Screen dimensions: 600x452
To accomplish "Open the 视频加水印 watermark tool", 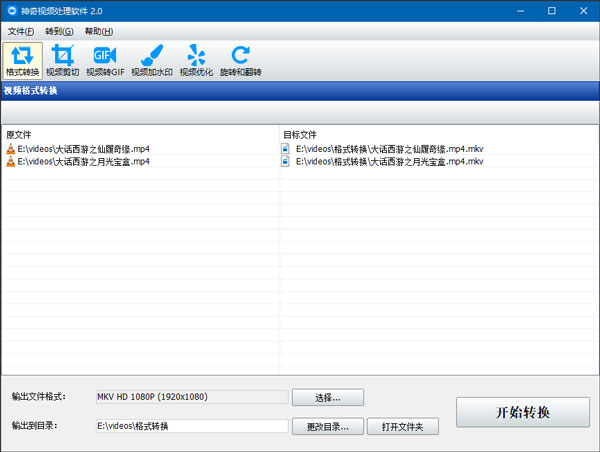I will [x=152, y=60].
